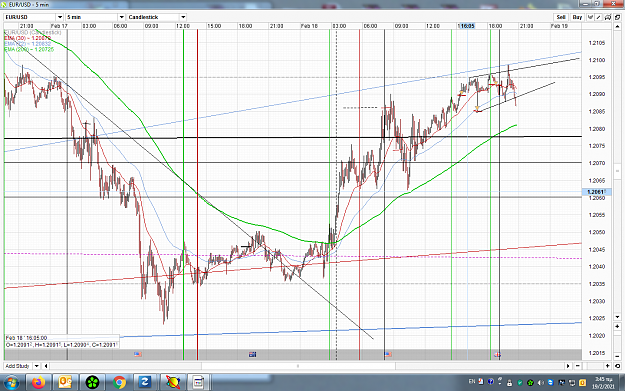
Task: Click the horizontal chart scrollbar thumb
Action: pos(298,366)
